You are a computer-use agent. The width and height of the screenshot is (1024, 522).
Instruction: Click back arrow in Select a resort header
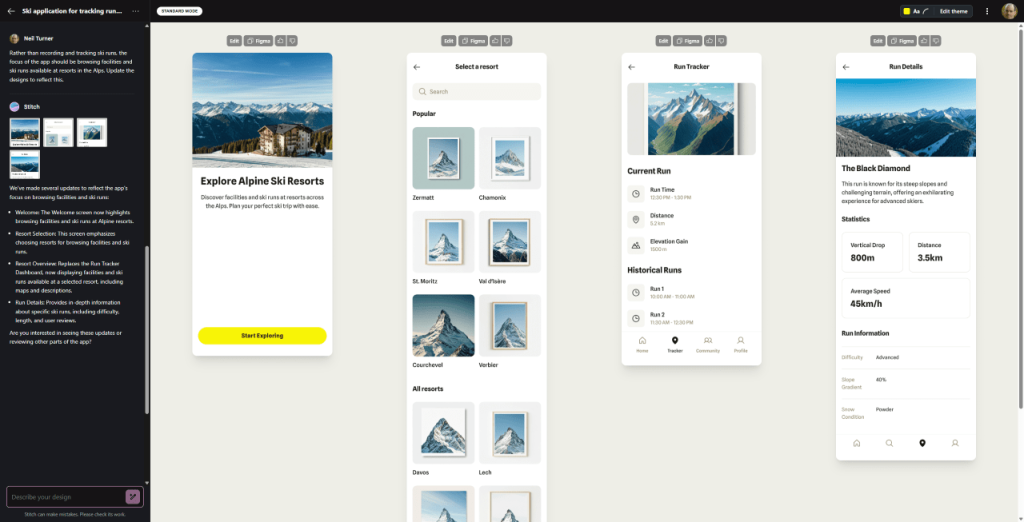(x=417, y=67)
